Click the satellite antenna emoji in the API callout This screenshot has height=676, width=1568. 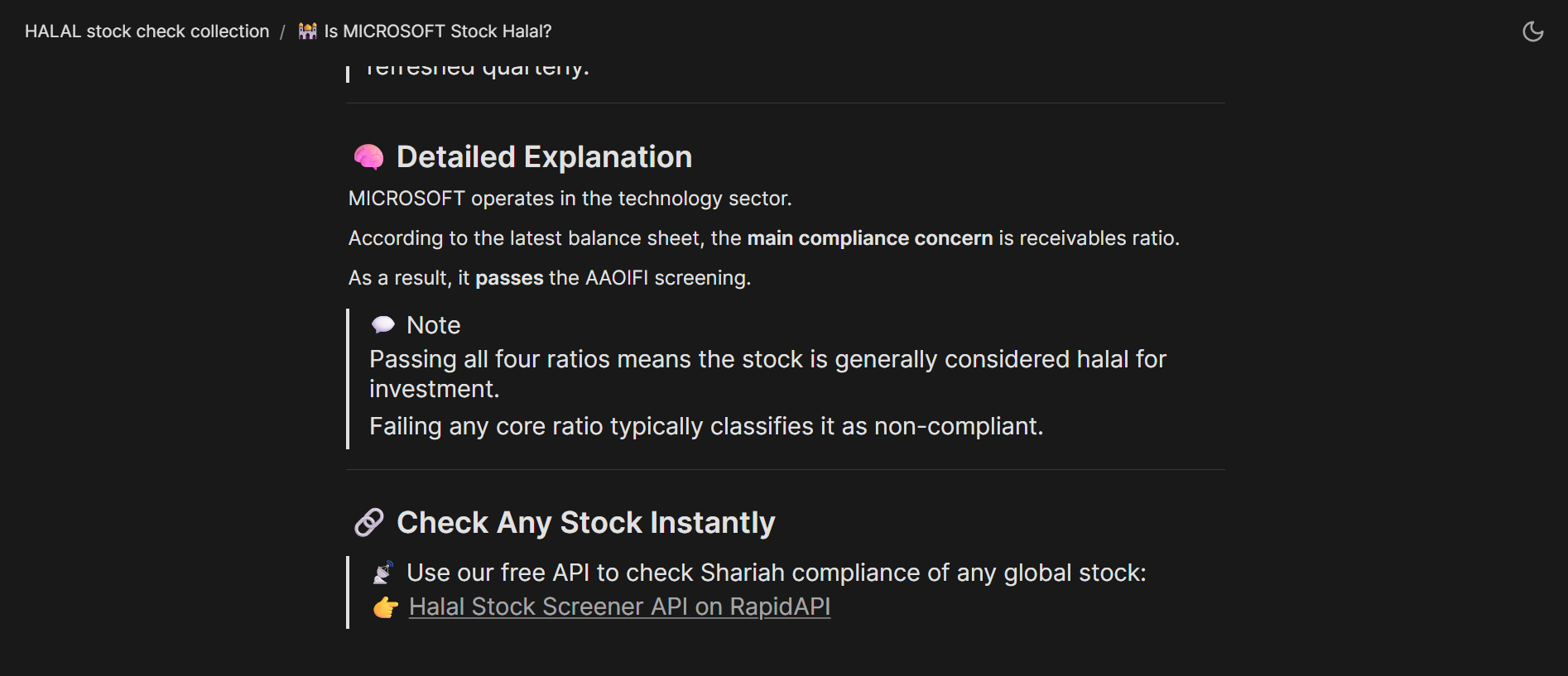pyautogui.click(x=383, y=571)
